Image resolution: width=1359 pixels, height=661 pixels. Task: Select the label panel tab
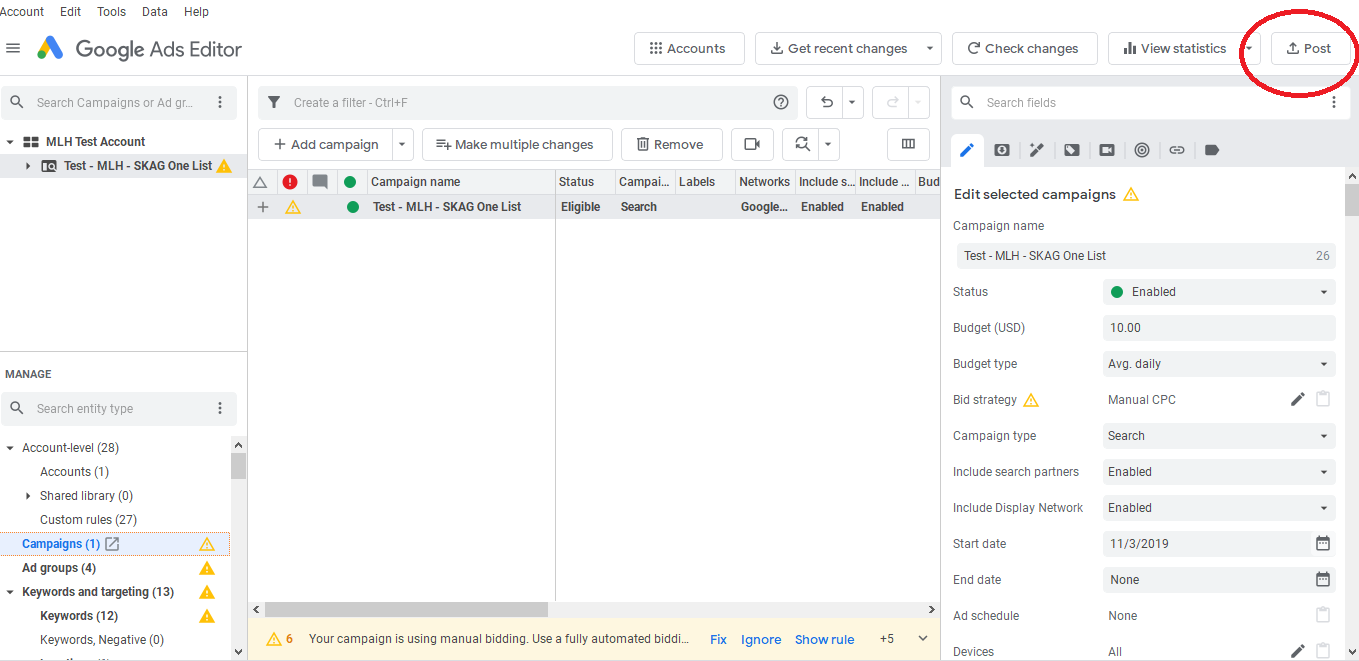coord(1212,150)
